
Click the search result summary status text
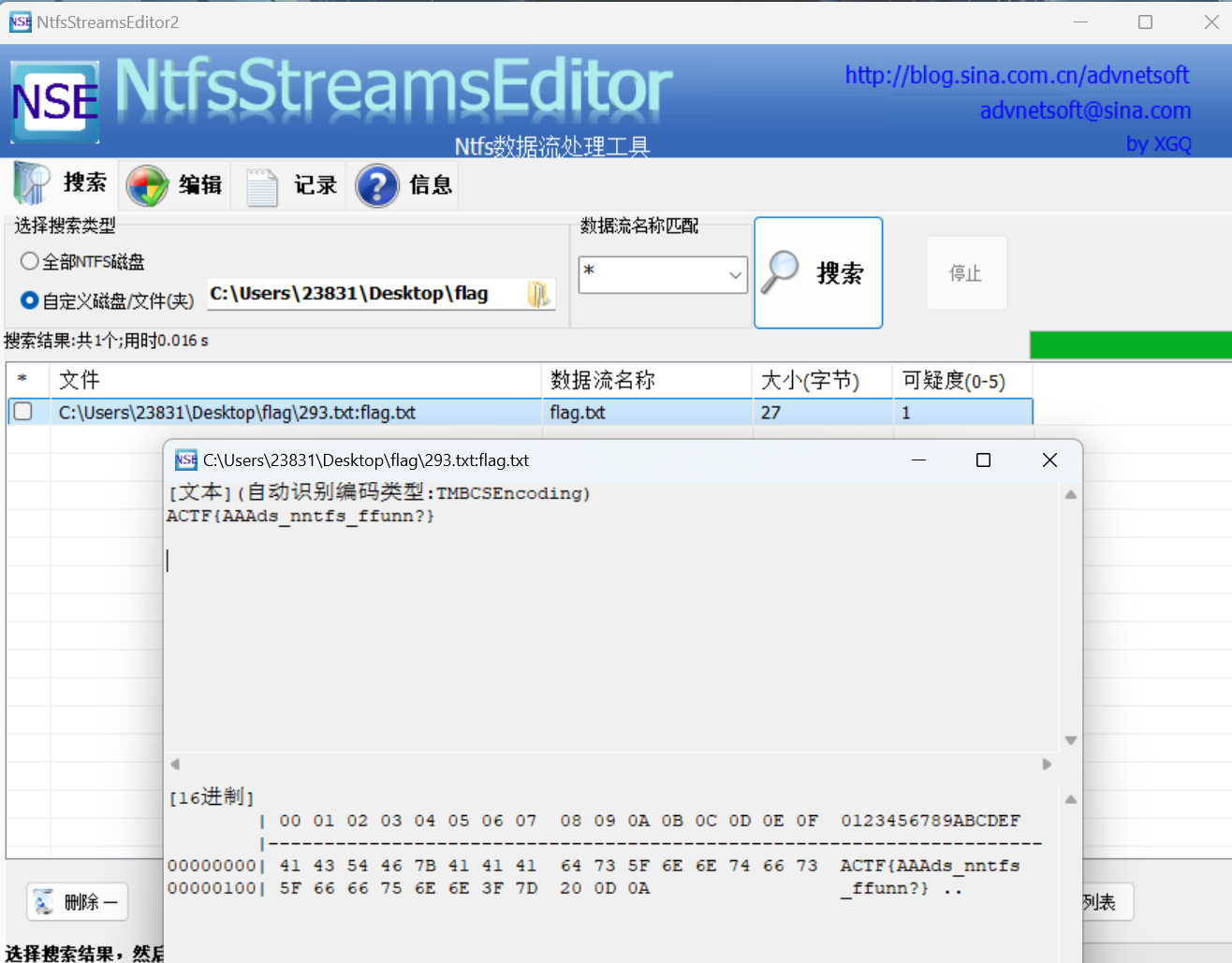[x=106, y=341]
